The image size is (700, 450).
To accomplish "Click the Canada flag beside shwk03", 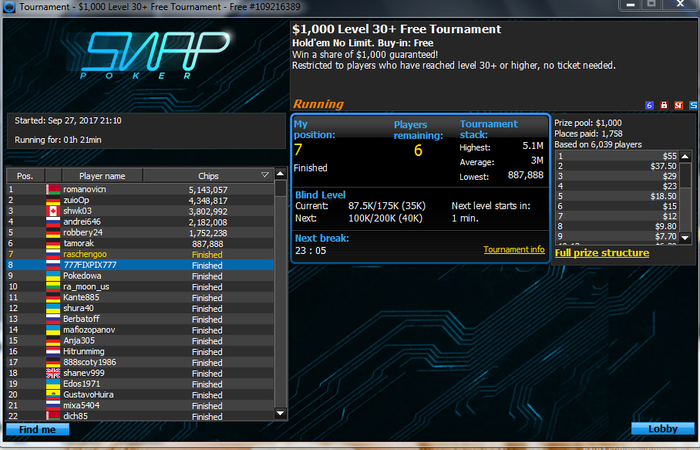I will 53,211.
